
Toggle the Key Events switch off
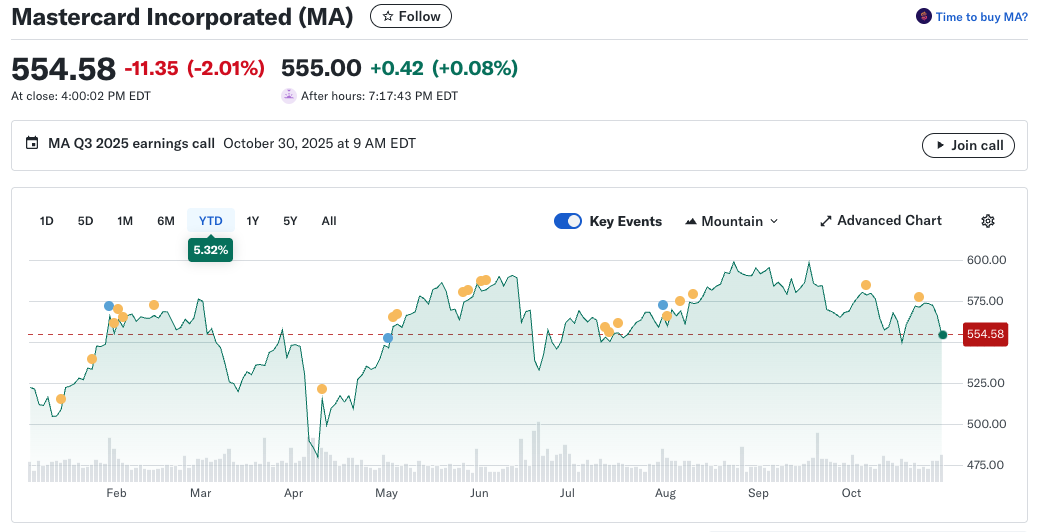click(x=568, y=221)
